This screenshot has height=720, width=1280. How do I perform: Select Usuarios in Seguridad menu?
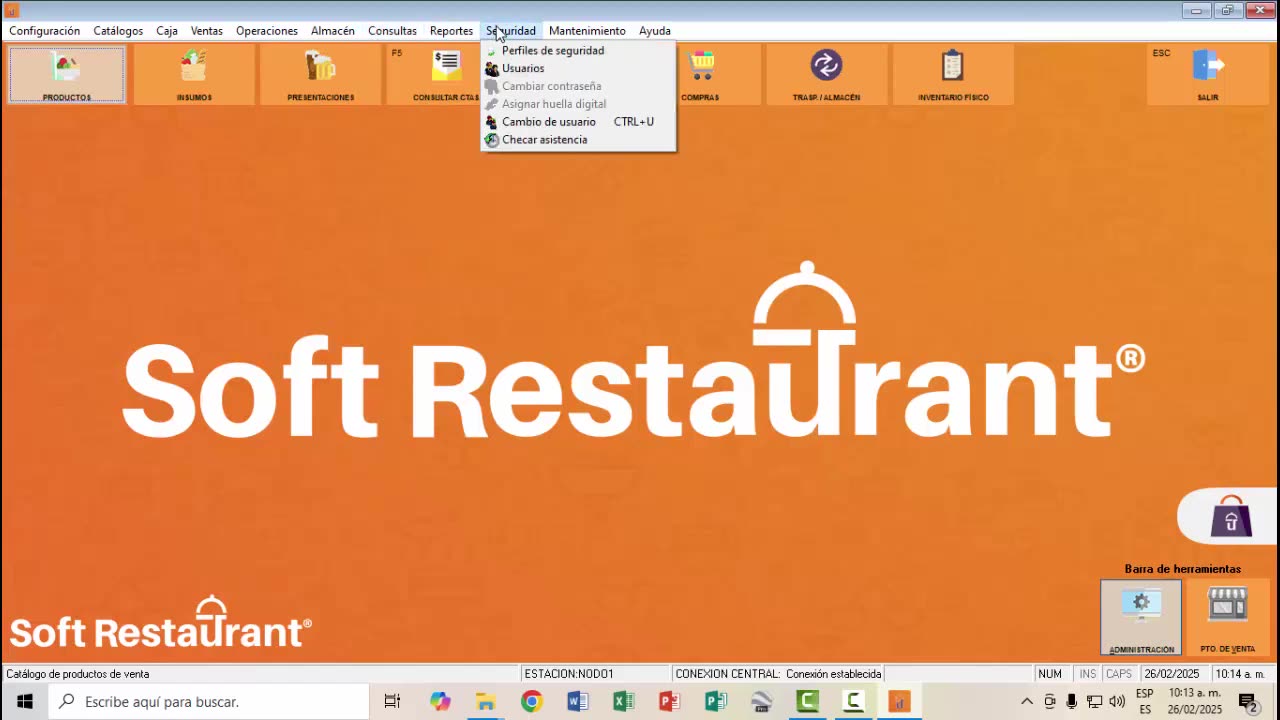(x=578, y=68)
